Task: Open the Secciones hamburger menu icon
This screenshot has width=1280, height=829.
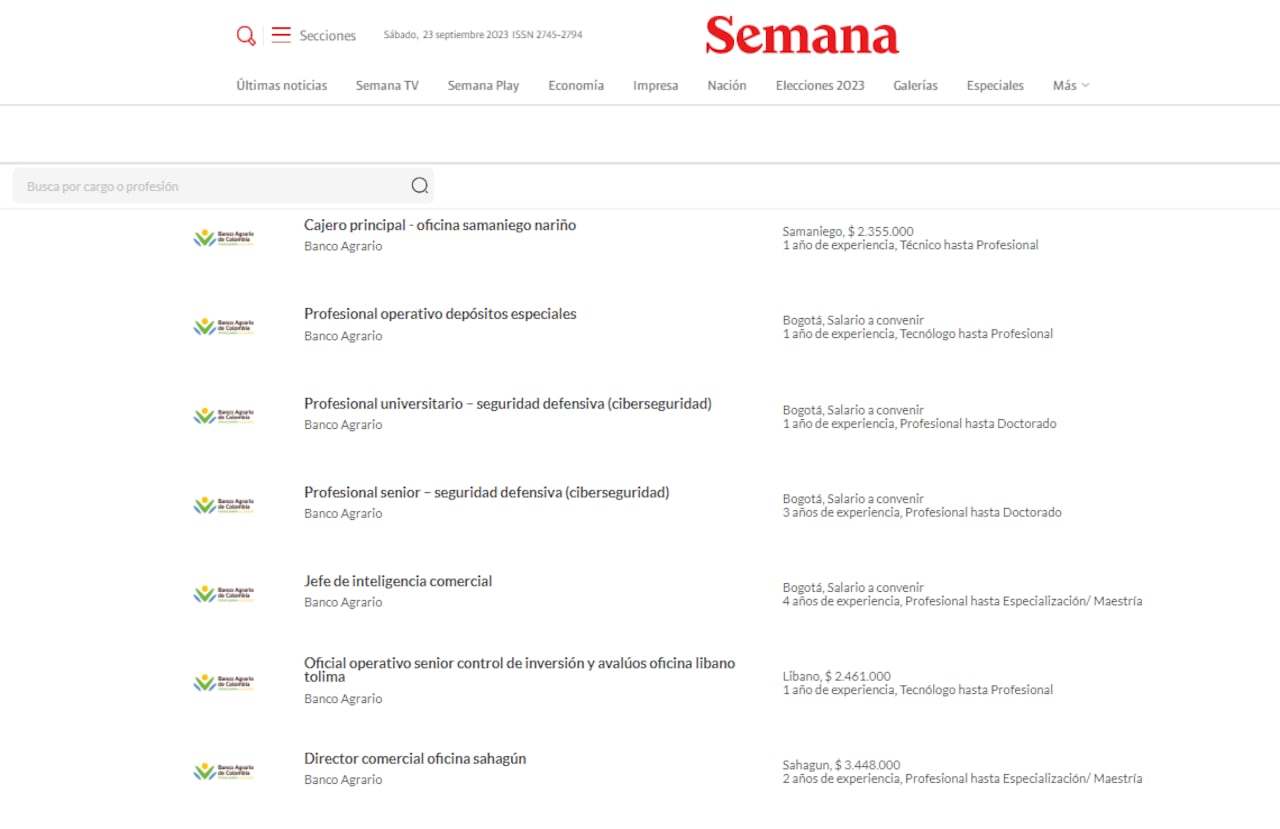Action: tap(281, 35)
